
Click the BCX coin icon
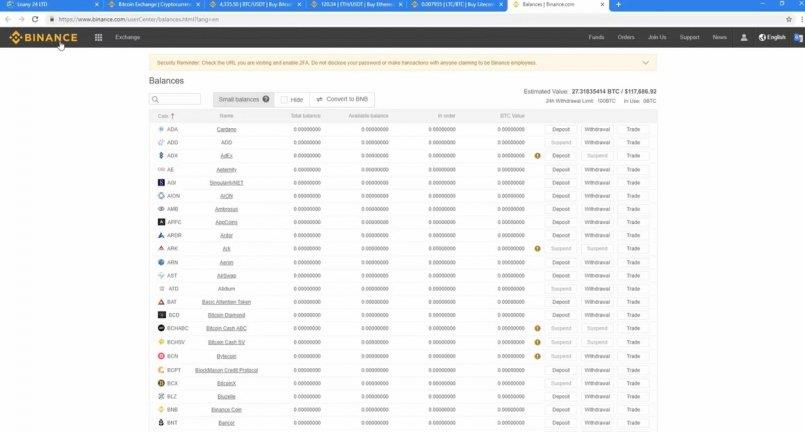coord(161,383)
